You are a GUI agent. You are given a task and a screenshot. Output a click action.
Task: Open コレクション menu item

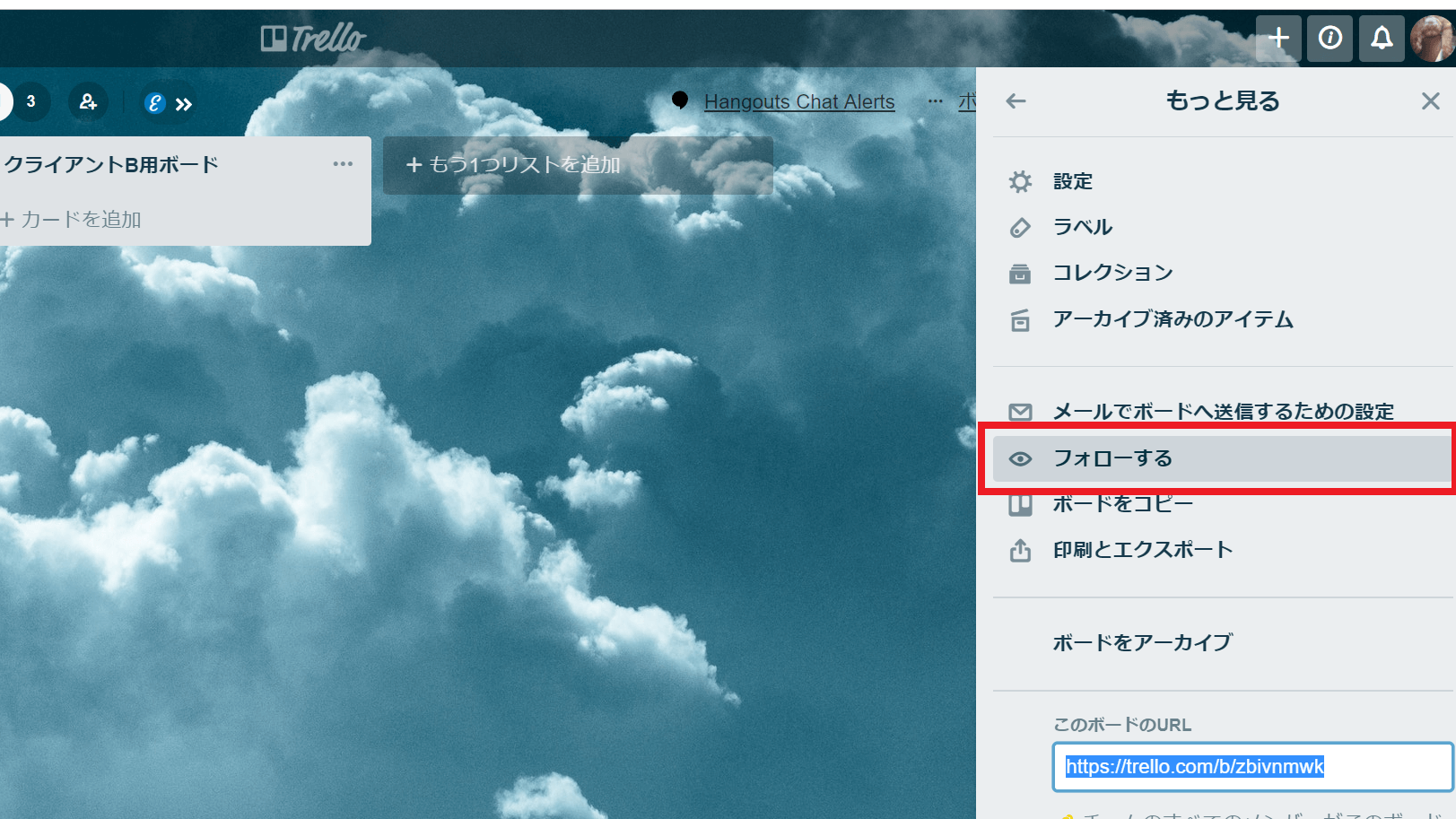(1112, 273)
